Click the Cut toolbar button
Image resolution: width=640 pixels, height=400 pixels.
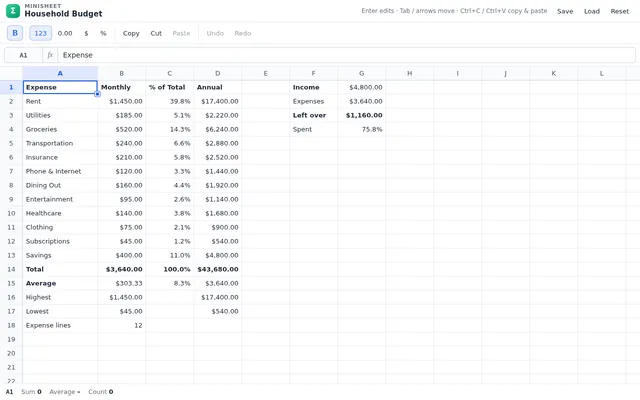156,33
